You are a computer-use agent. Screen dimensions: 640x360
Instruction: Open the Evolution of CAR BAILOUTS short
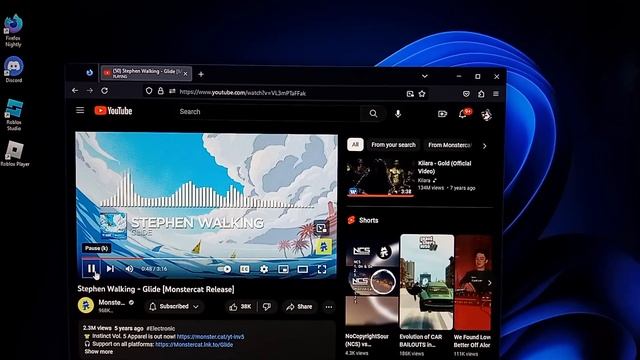click(427, 282)
